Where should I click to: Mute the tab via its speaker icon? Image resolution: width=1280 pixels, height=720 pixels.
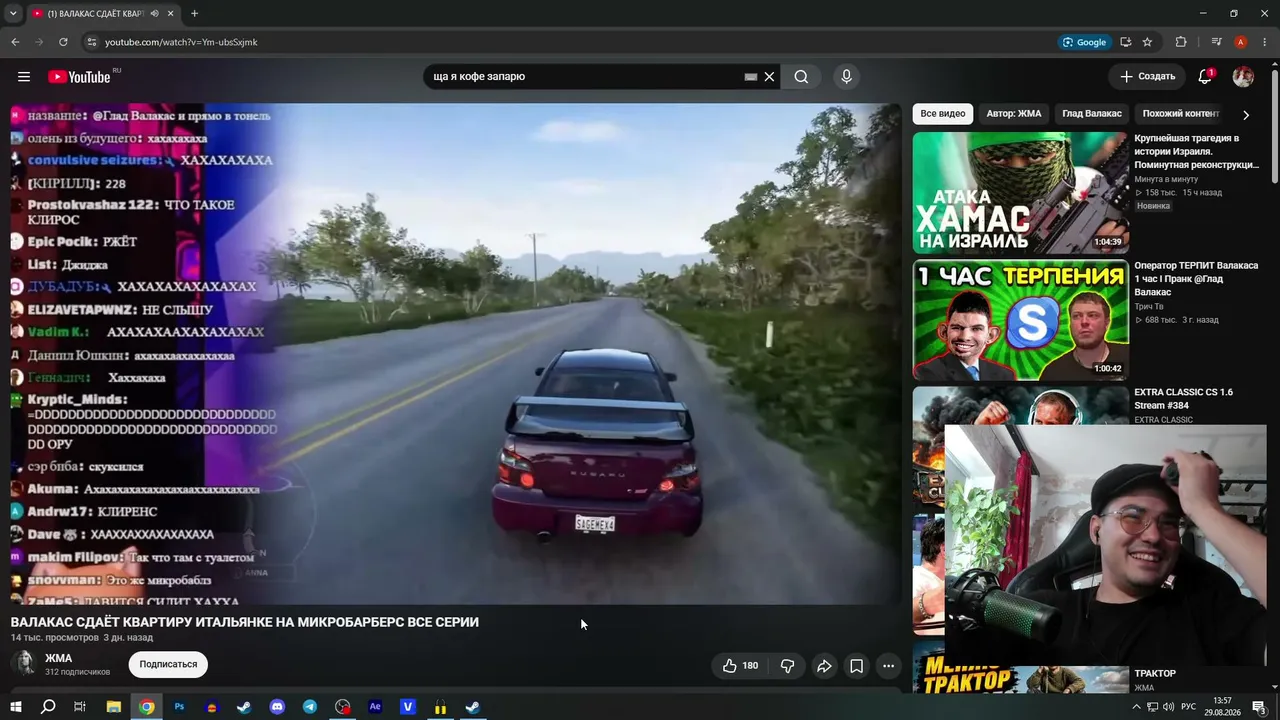coord(154,14)
